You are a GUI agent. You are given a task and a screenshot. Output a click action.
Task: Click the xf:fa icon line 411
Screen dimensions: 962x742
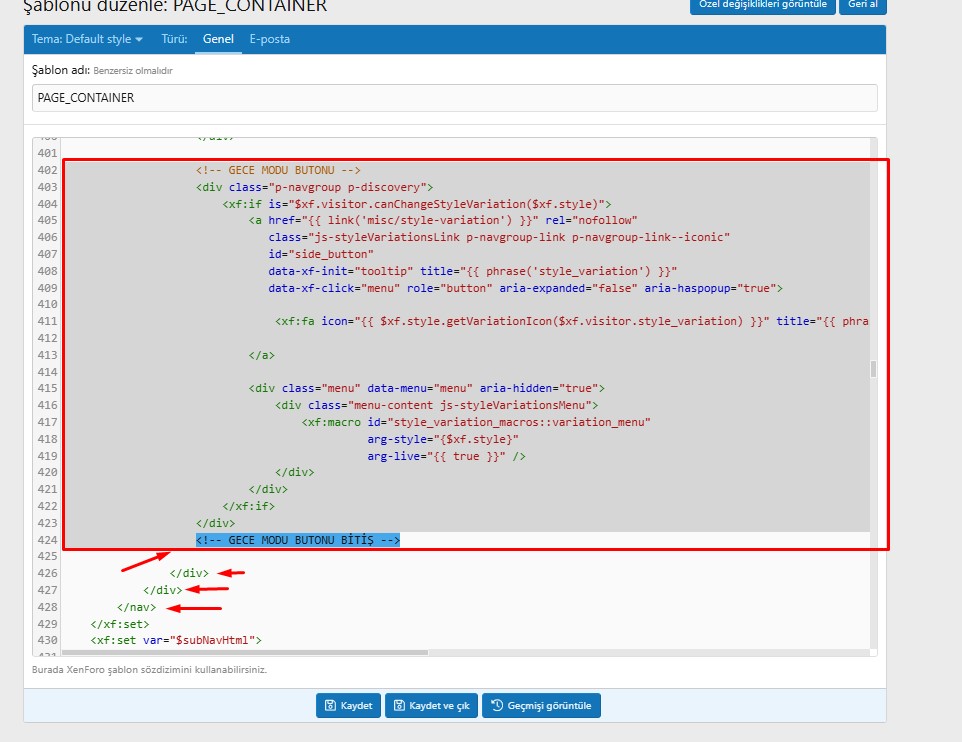pos(572,321)
